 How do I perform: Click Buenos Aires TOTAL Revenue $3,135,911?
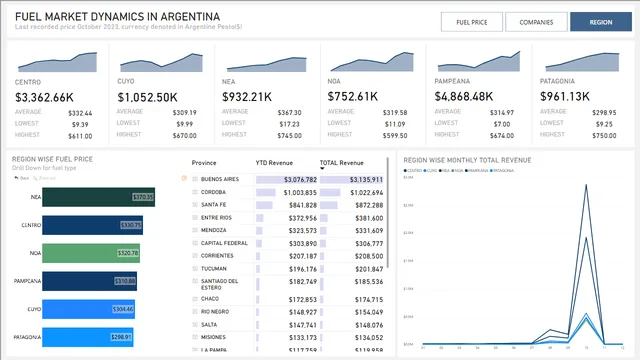click(x=366, y=180)
